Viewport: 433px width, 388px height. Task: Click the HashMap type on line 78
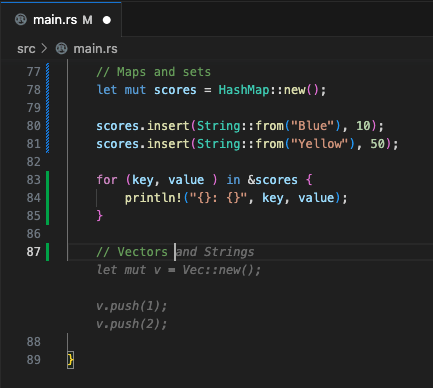tap(244, 90)
